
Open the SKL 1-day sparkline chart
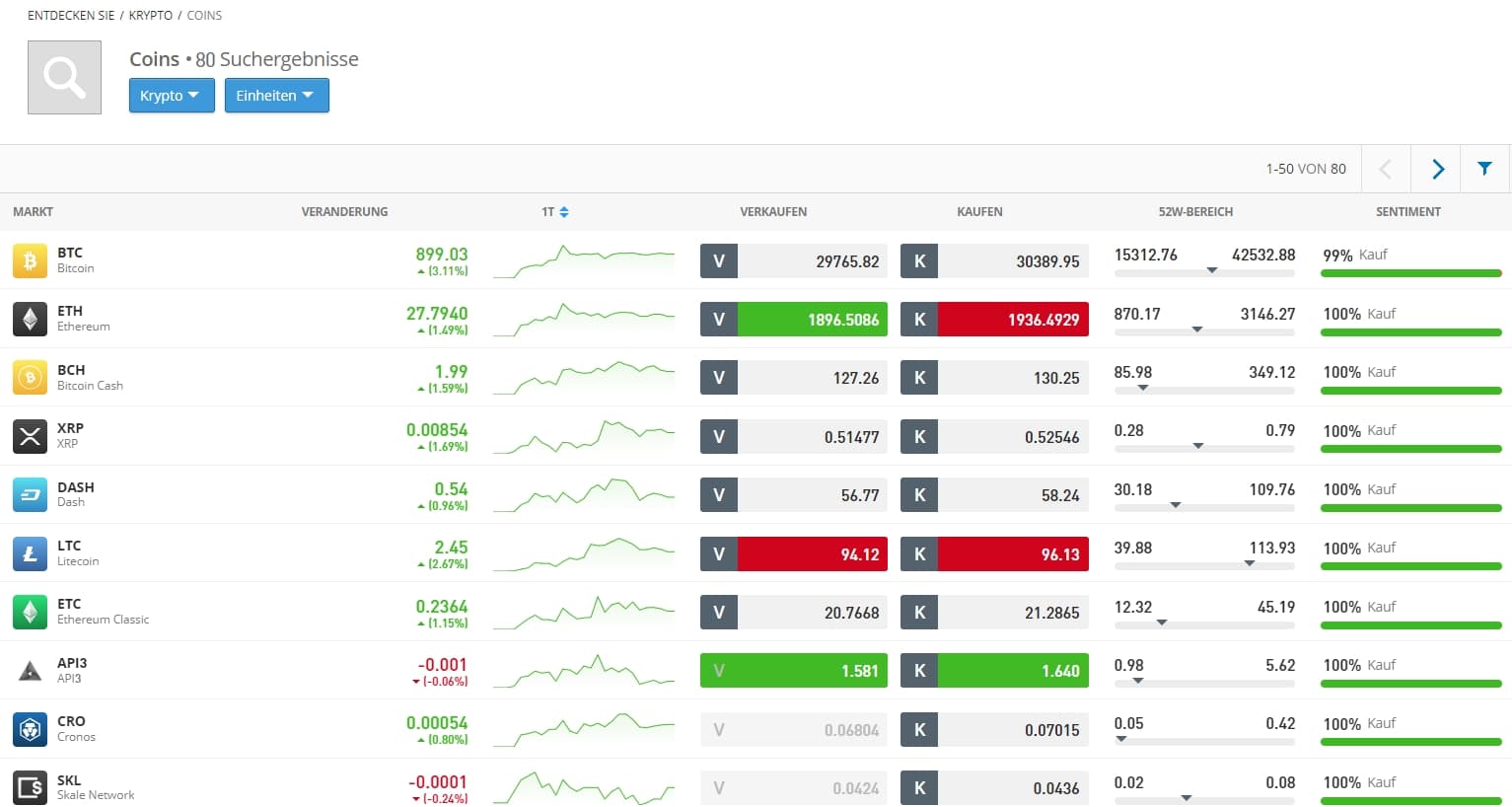tap(584, 788)
